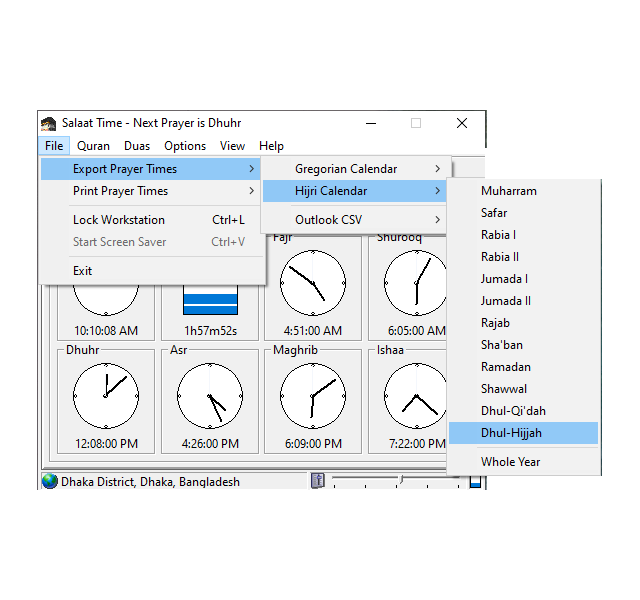Click the 6:09:00 PM Maghrib time
Screen dimensions: 640x600
[x=313, y=444]
